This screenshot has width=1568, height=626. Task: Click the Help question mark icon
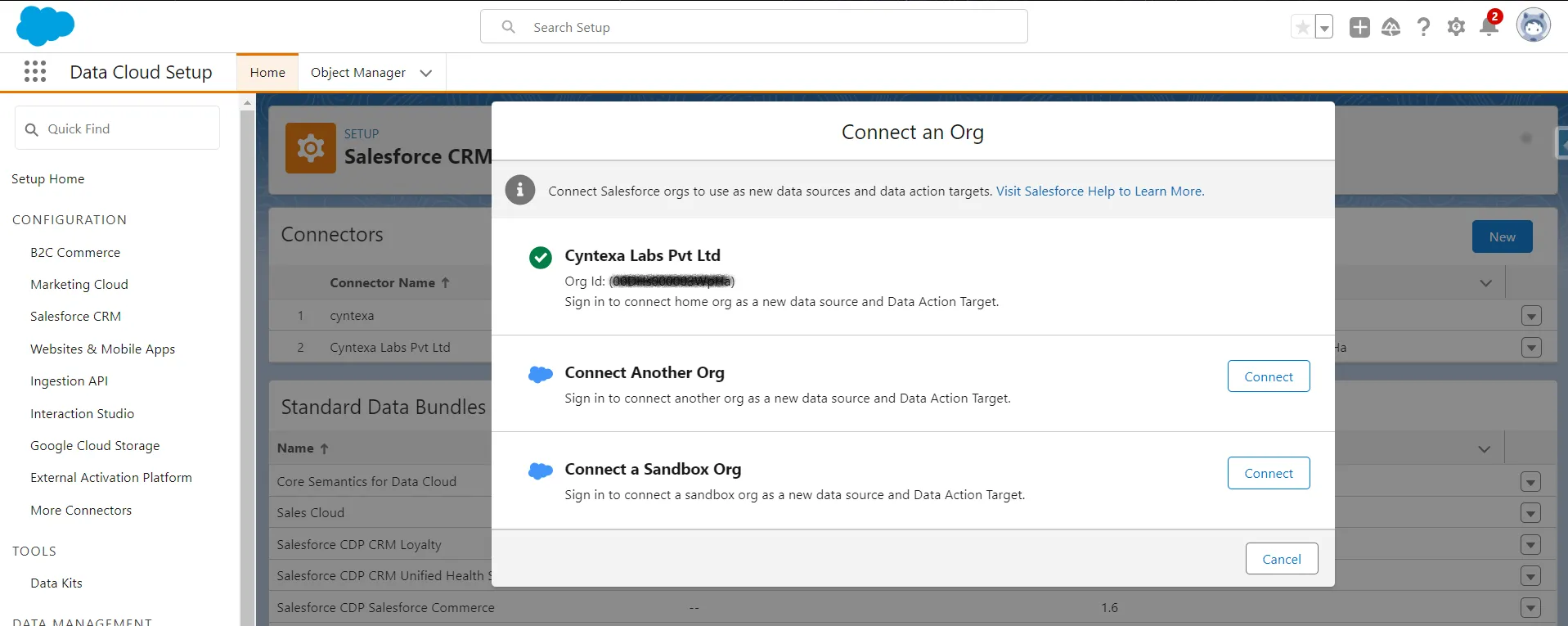click(1423, 27)
